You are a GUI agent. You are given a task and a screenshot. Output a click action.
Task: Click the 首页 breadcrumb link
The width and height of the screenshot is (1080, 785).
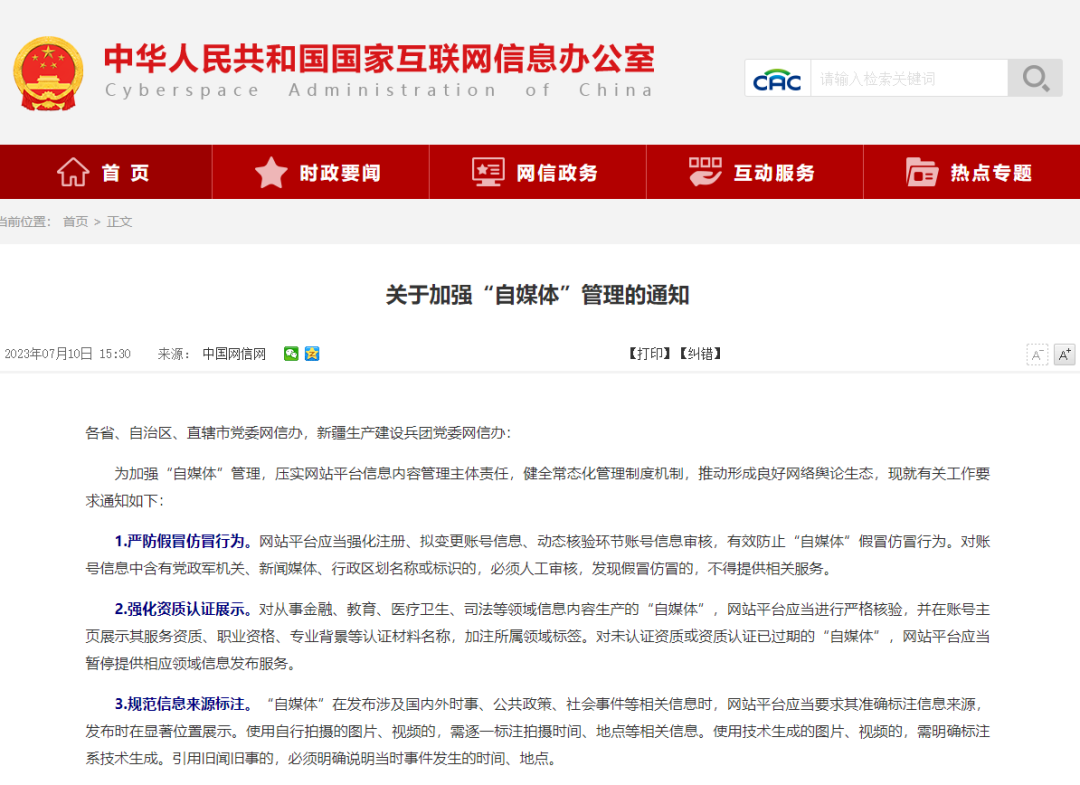[76, 222]
